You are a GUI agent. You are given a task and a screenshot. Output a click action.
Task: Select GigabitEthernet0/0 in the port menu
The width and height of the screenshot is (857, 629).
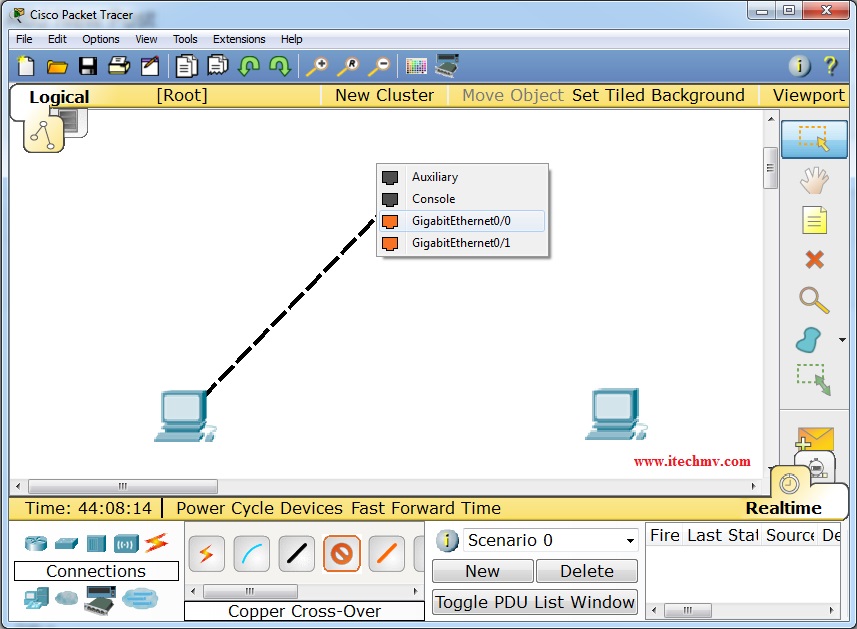click(462, 221)
